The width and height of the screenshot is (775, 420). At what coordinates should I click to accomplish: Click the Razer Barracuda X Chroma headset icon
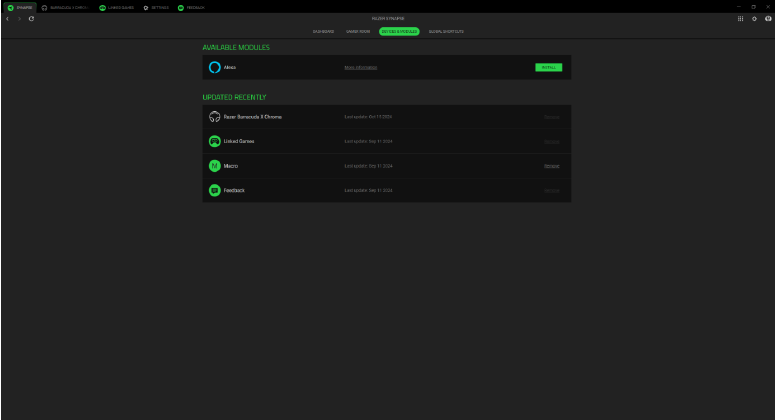215,117
